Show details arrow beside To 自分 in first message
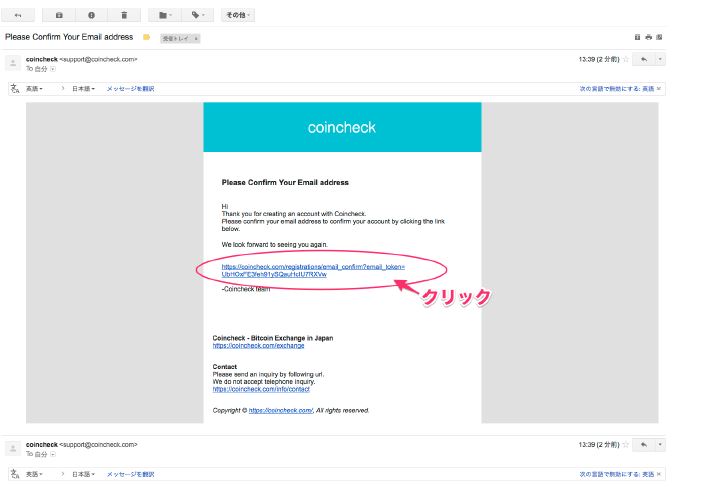The width and height of the screenshot is (709, 487). tap(53, 69)
